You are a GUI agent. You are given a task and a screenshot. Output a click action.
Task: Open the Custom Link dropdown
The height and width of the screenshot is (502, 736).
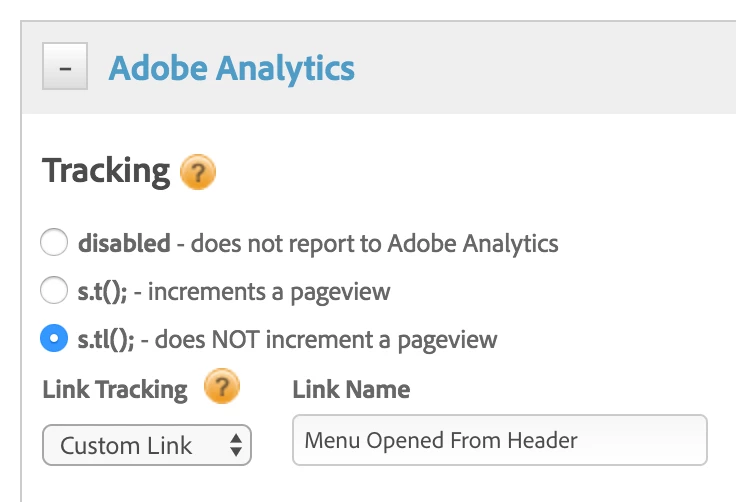point(146,445)
